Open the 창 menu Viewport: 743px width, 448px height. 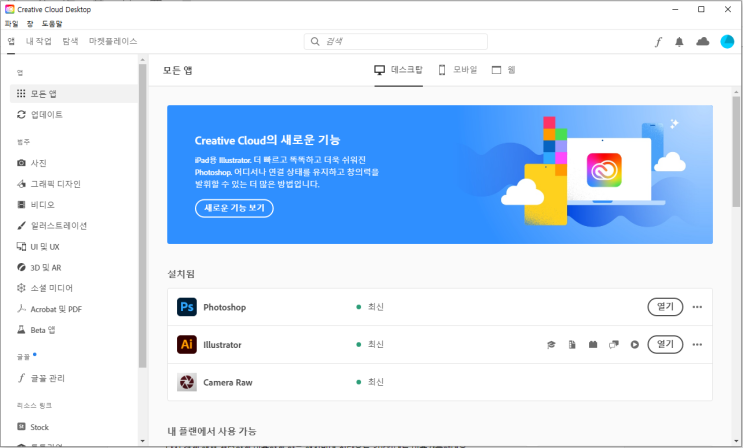point(30,23)
